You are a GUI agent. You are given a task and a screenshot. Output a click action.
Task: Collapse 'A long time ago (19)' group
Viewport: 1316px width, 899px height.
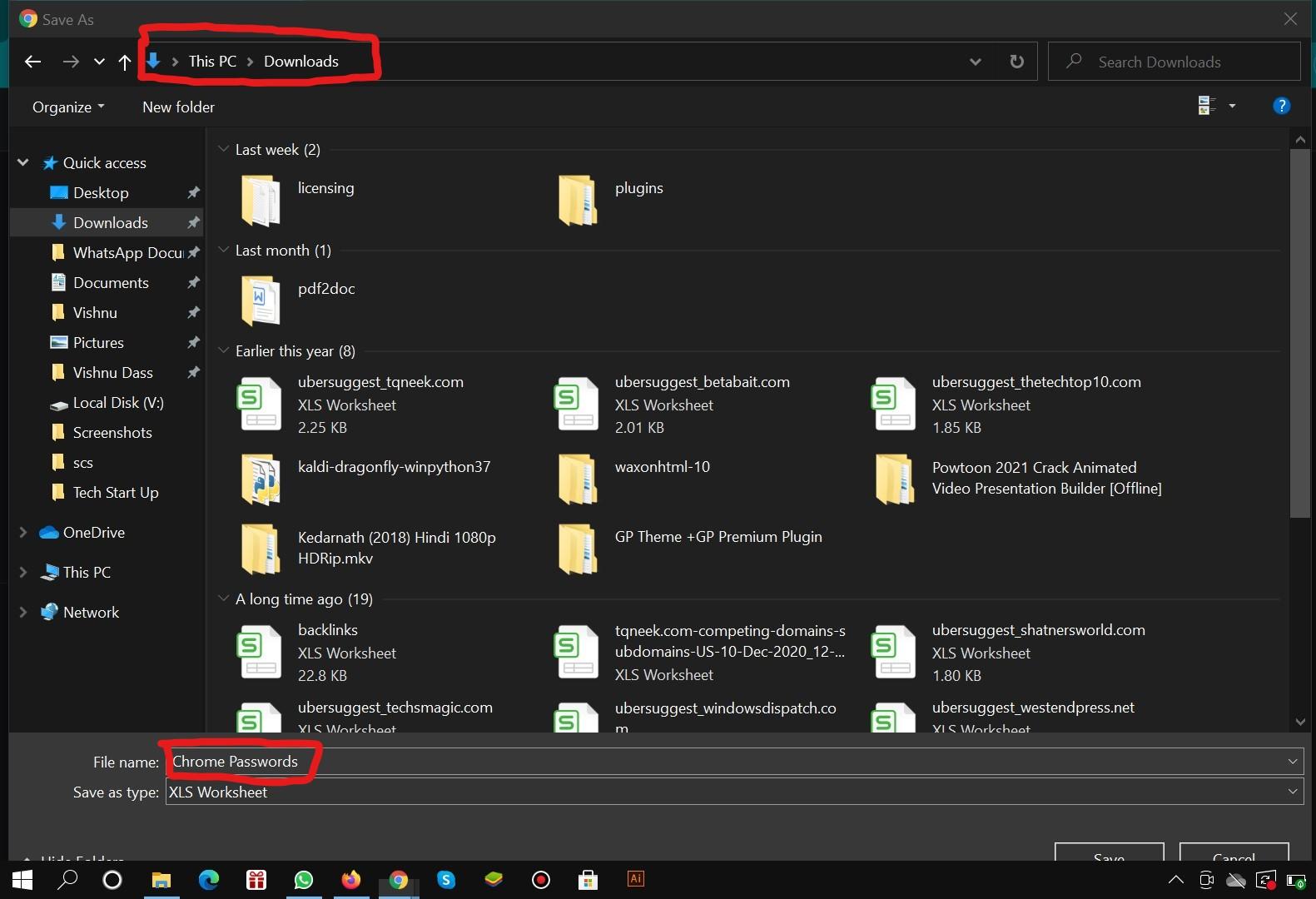[x=223, y=599]
